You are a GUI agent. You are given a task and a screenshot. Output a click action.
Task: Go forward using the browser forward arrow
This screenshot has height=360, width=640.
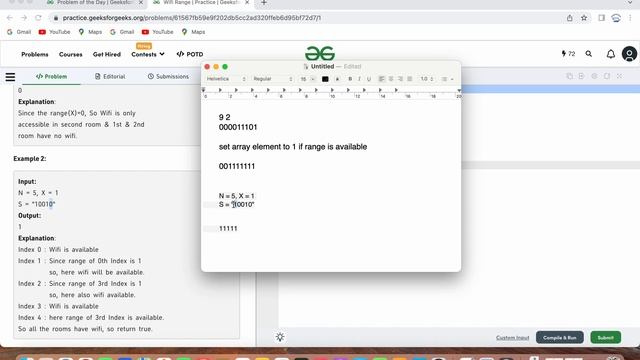pos(24,18)
